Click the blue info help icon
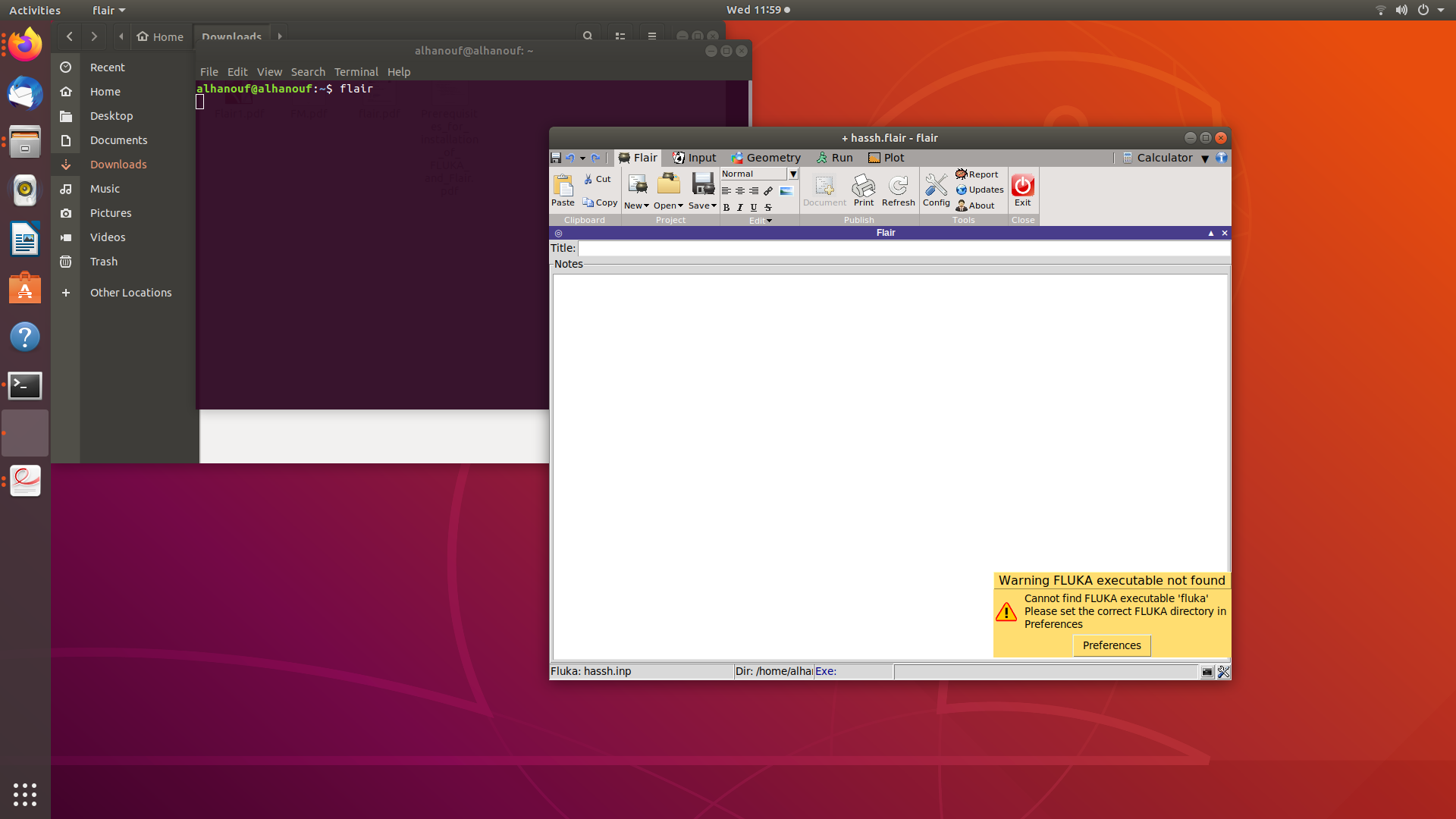 (1222, 158)
